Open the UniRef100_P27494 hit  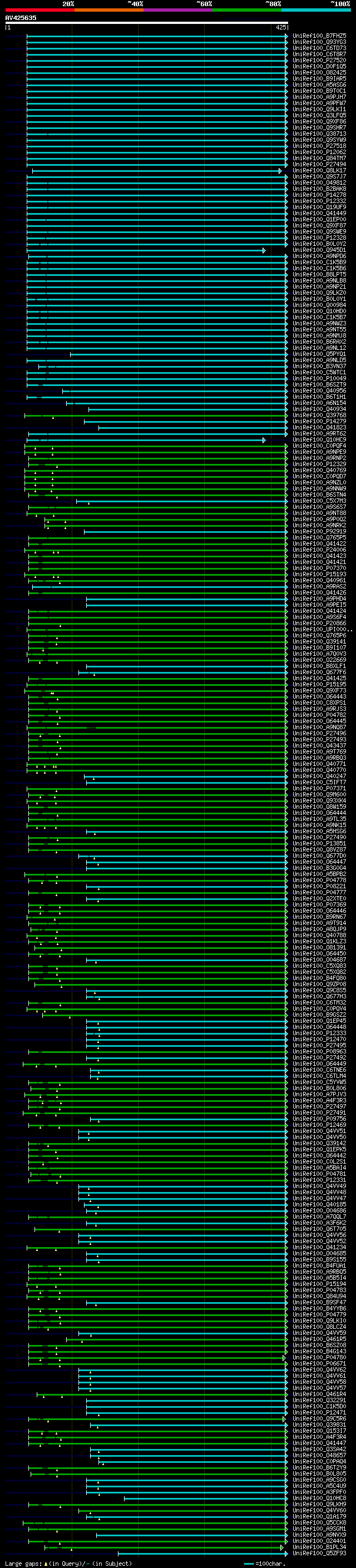pyautogui.click(x=319, y=164)
